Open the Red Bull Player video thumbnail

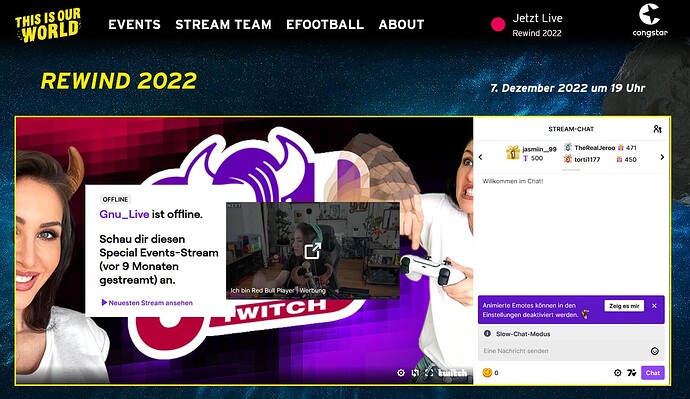pos(313,250)
